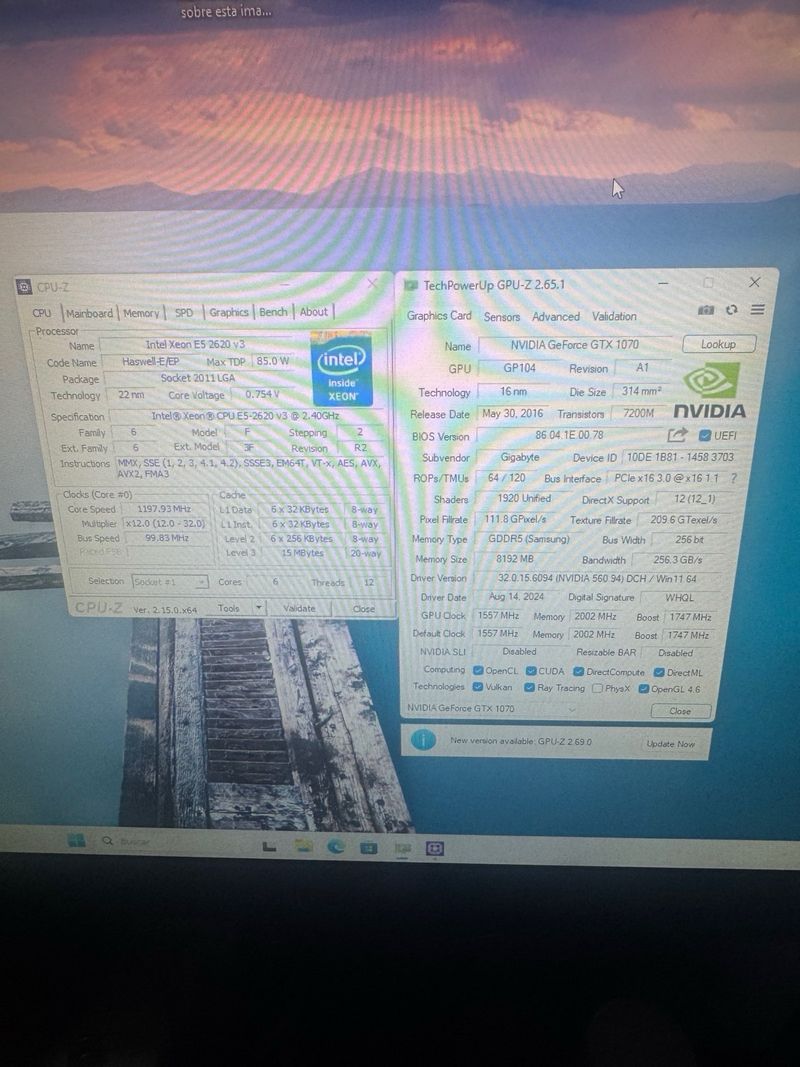Viewport: 800px width, 1067px height.
Task: Click the Validate button in CPU-Z
Action: (299, 608)
